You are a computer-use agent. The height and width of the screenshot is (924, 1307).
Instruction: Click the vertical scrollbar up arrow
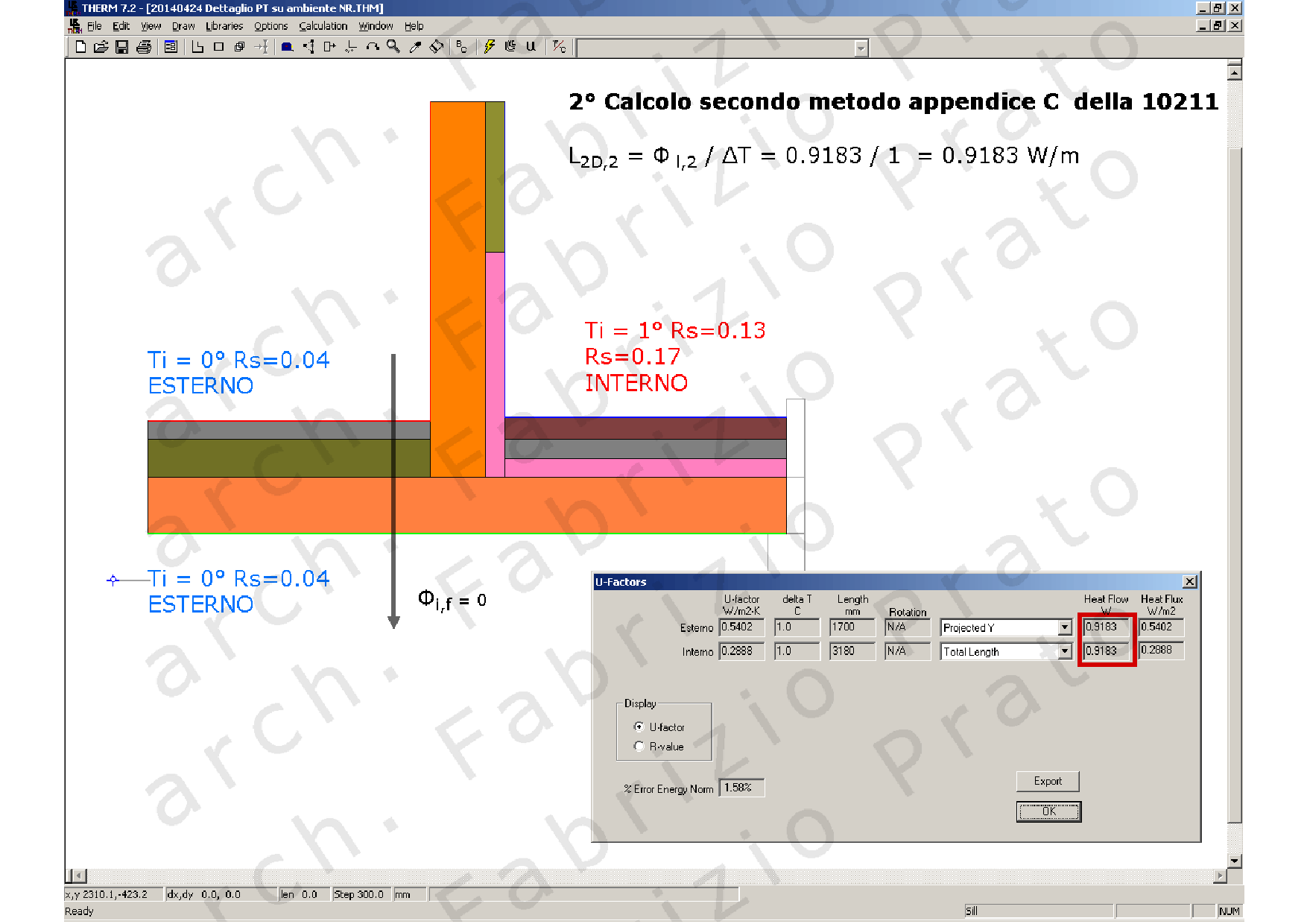tap(1235, 72)
